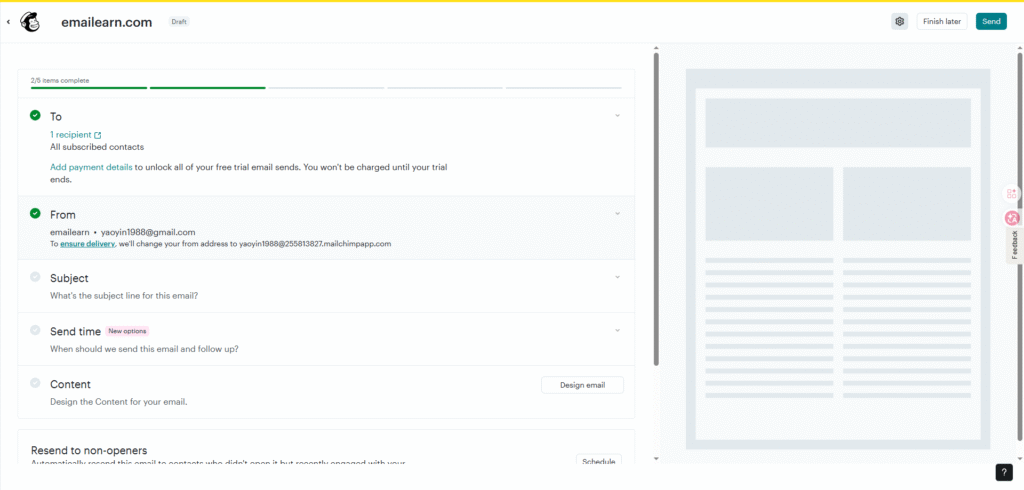
Task: Click the grey status circle beside Subject
Action: tap(35, 276)
